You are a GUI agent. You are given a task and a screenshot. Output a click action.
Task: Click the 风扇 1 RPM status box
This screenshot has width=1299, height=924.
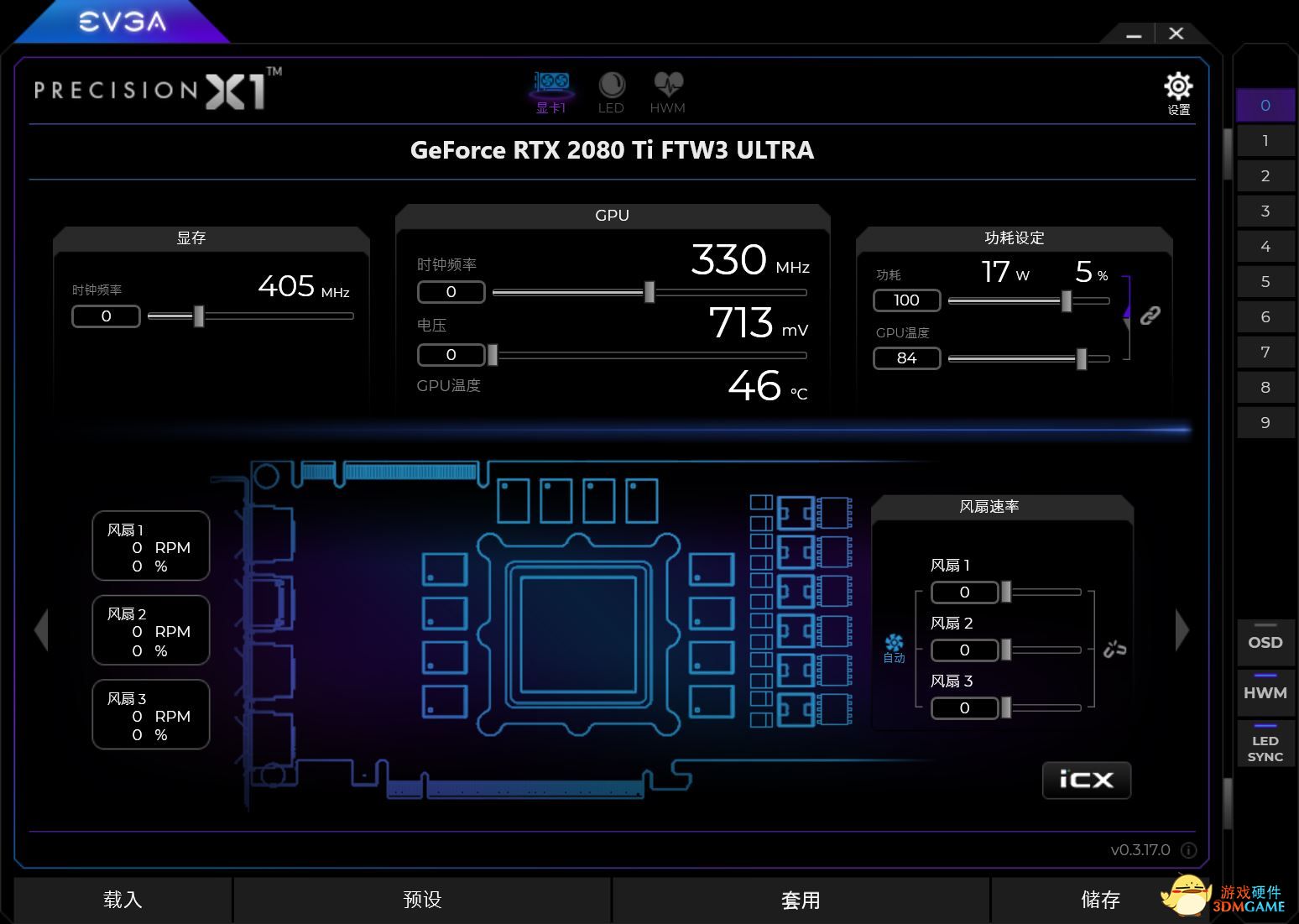[151, 546]
